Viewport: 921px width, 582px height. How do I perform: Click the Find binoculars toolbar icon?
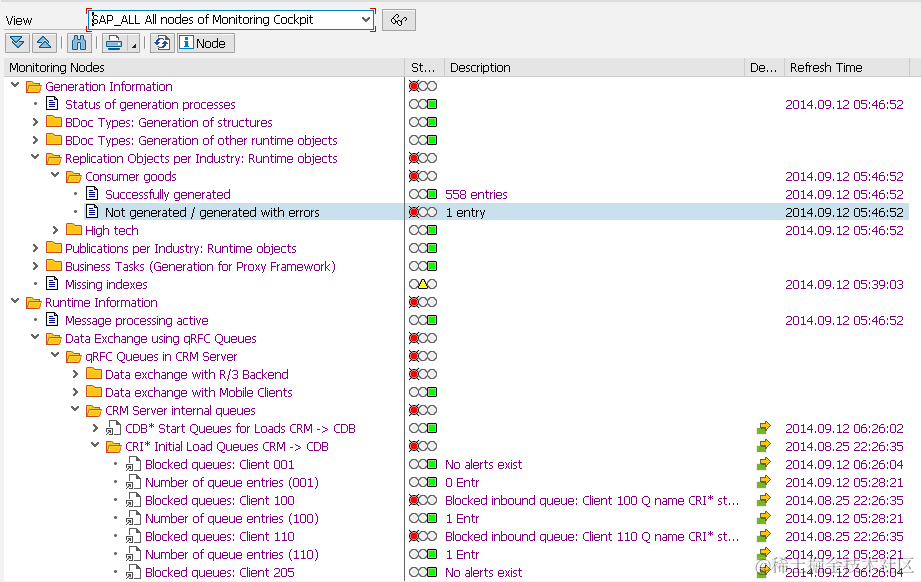[x=79, y=43]
